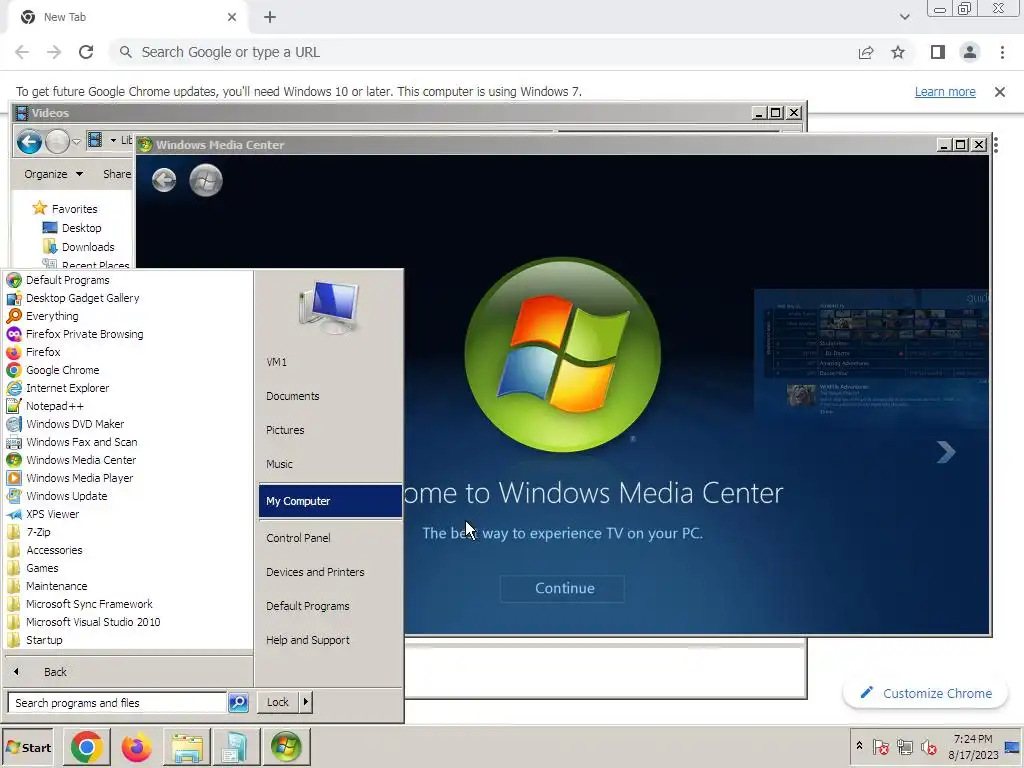The image size is (1024, 768).
Task: Open Music from the Start menu
Action: pos(279,464)
